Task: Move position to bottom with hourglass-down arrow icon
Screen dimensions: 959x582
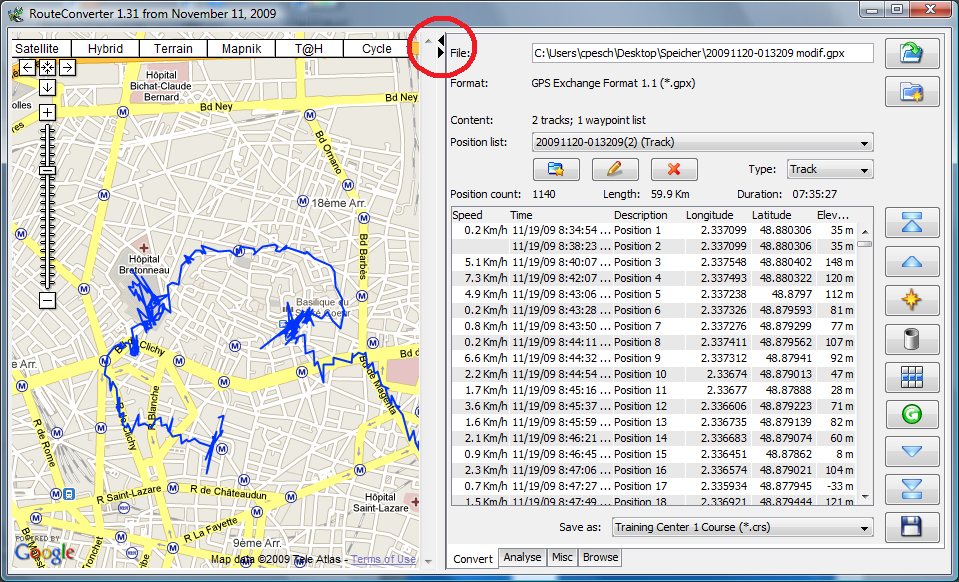Action: 912,490
